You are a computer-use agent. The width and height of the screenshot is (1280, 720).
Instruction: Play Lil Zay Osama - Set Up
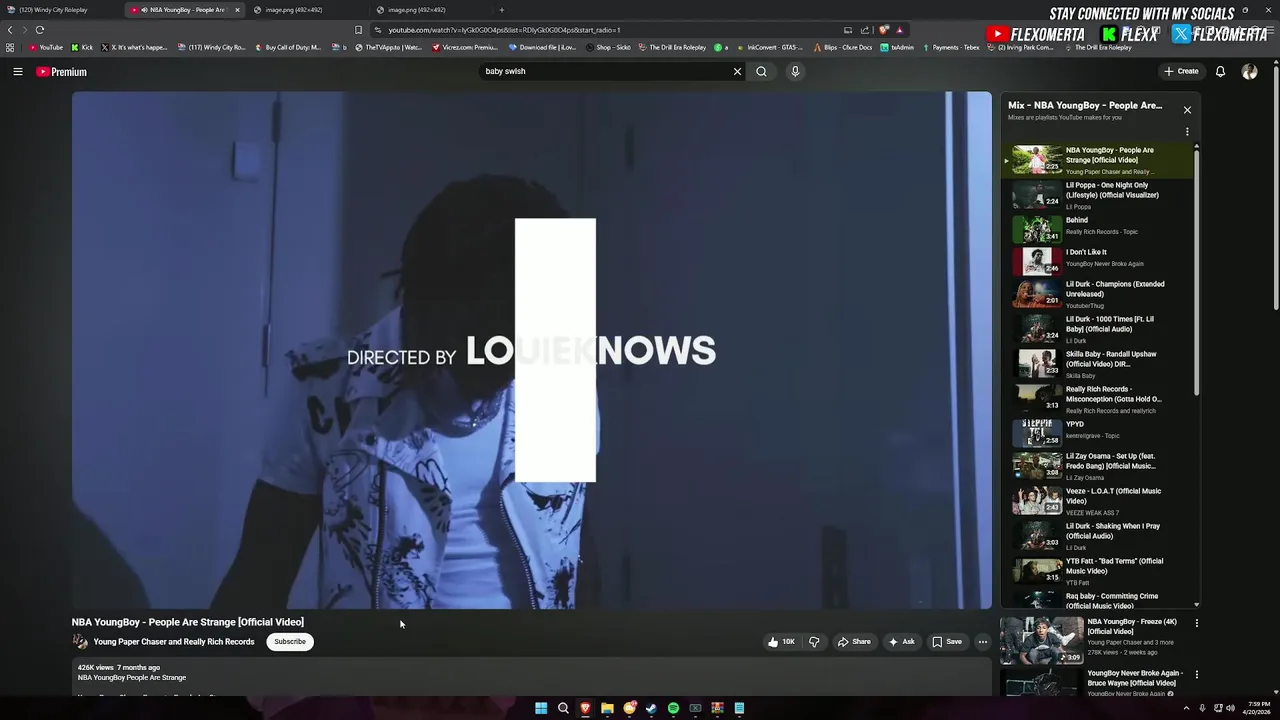pyautogui.click(x=1098, y=466)
